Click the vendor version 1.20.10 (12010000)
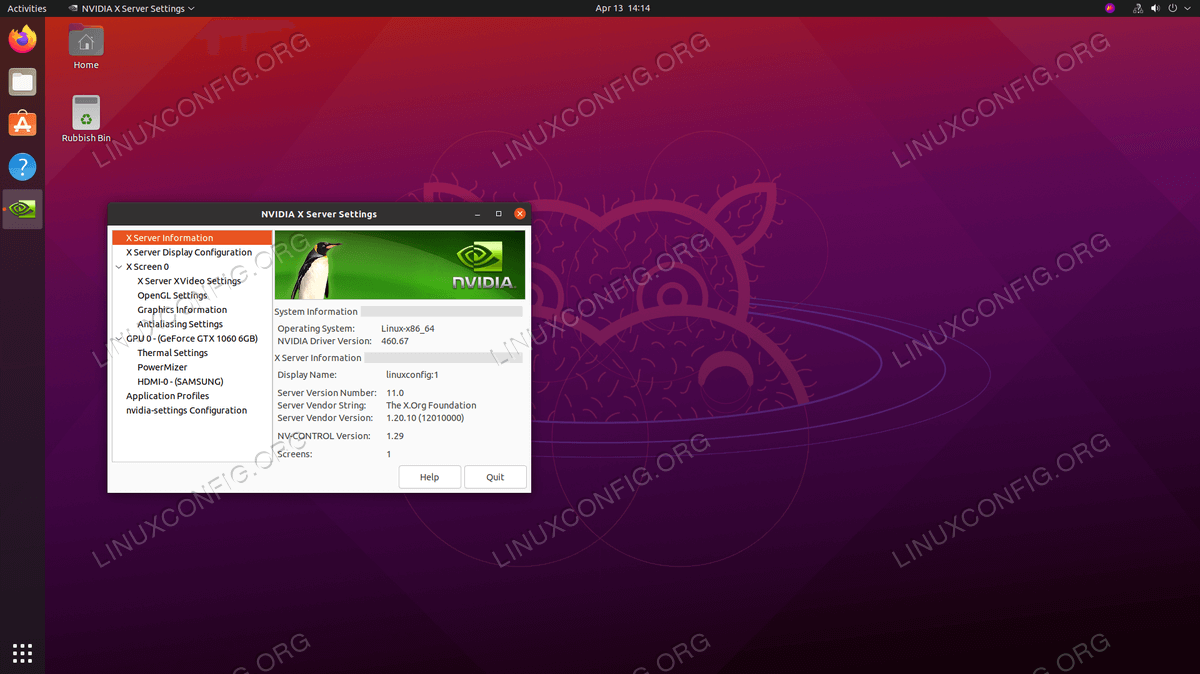The width and height of the screenshot is (1200, 674). pos(425,418)
